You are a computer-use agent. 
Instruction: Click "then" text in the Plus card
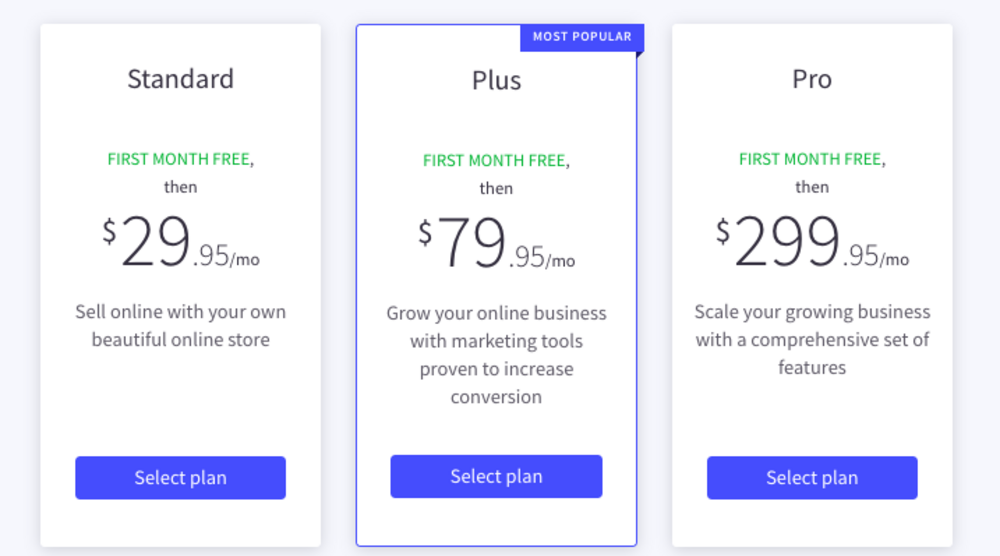pos(496,188)
